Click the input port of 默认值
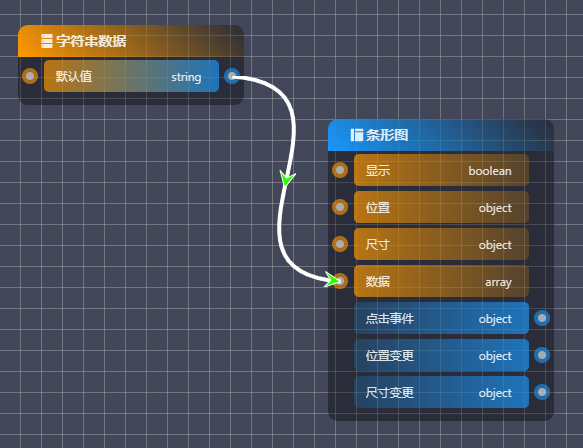 30,76
